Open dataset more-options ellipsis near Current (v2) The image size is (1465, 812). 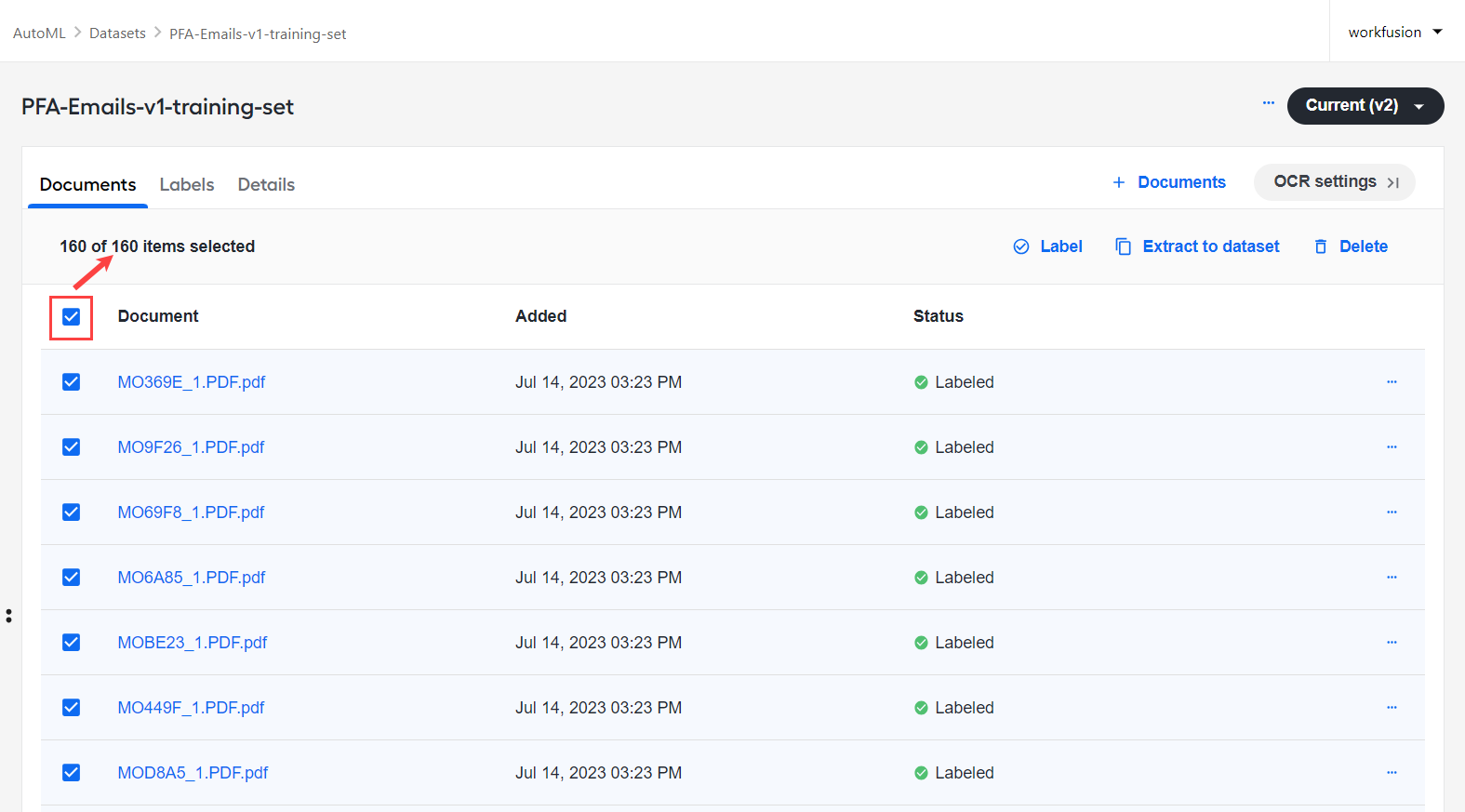pyautogui.click(x=1268, y=103)
